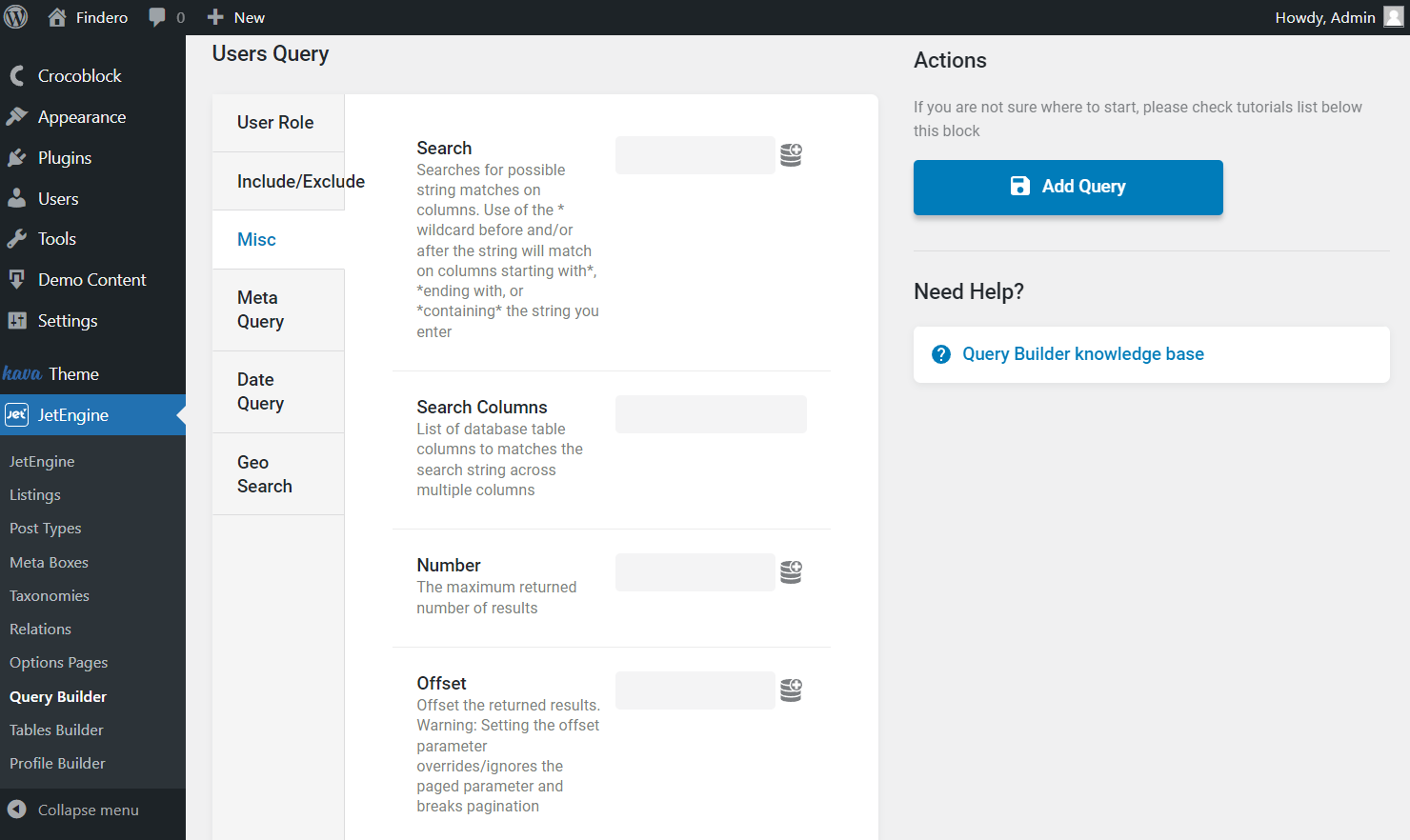
Task: Click the Tools wrench icon
Action: click(x=17, y=238)
